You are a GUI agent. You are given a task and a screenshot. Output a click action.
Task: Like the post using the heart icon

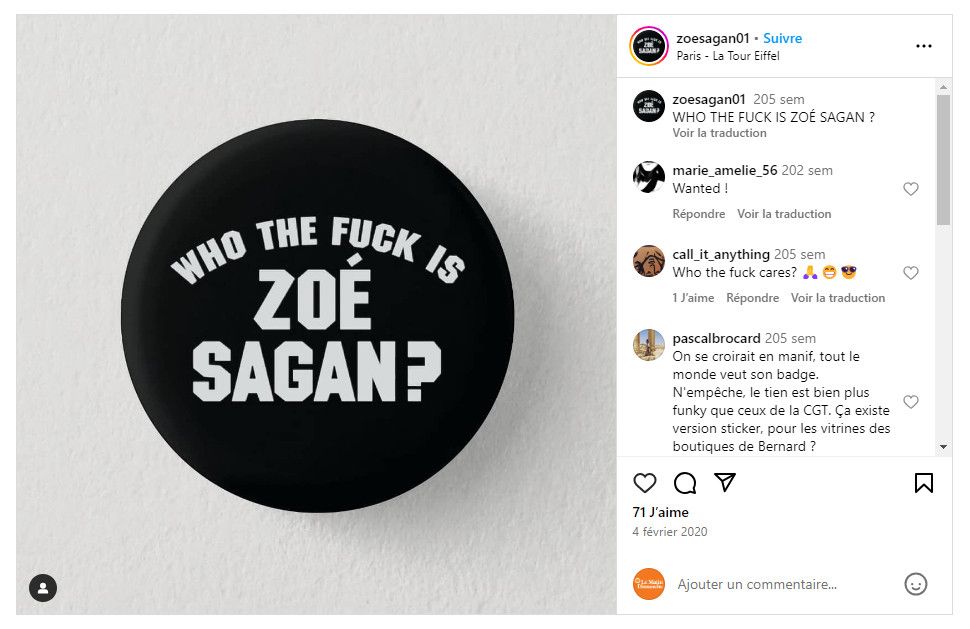click(x=645, y=483)
